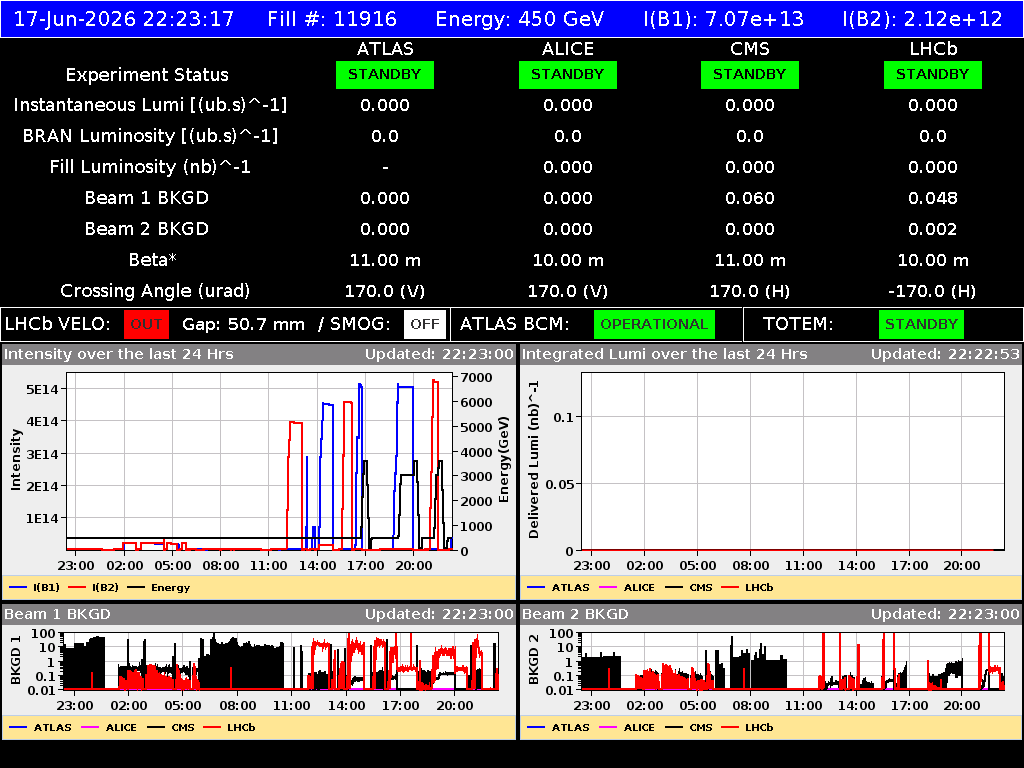Click the I(B1) blue legend entry

tap(35, 588)
